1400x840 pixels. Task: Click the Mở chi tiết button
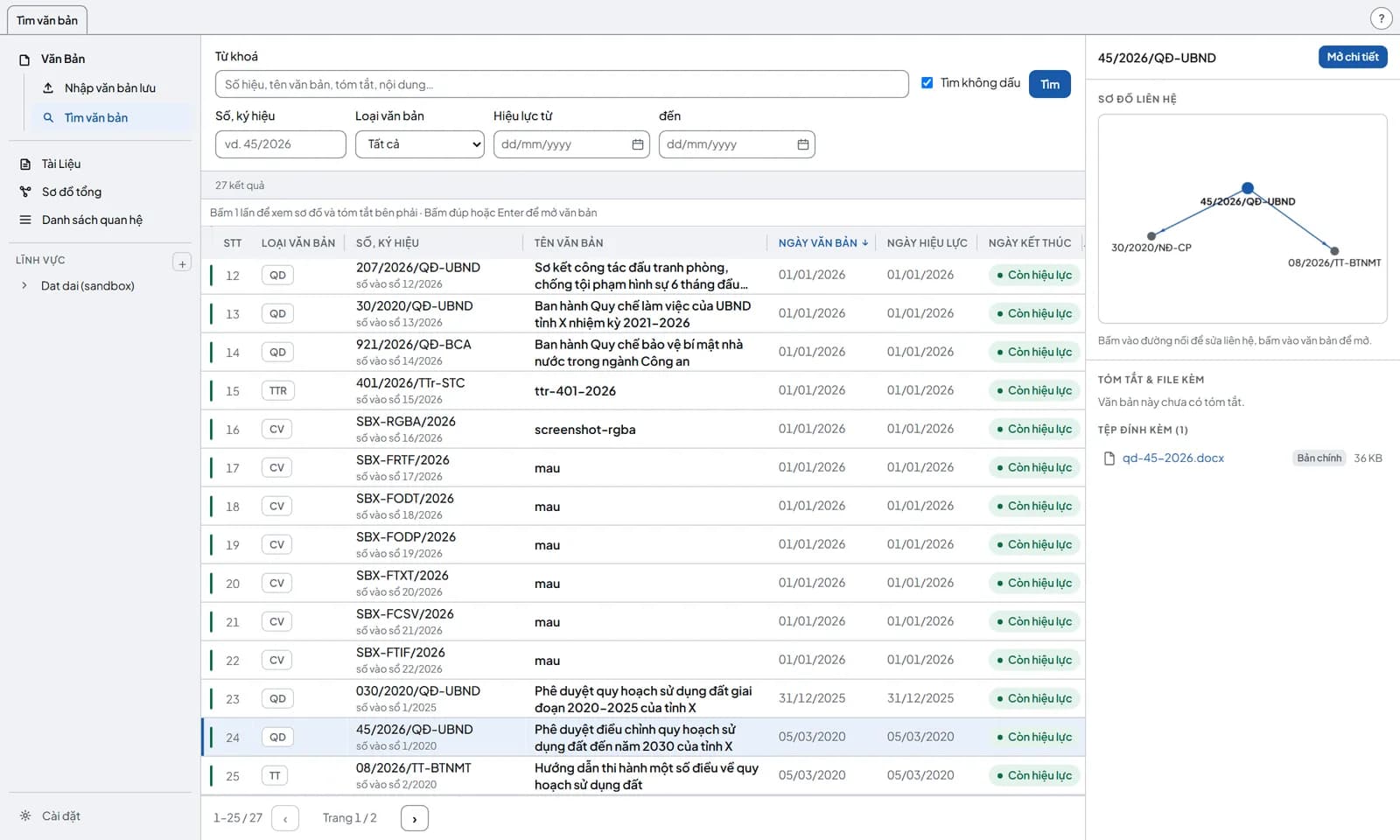point(1353,57)
